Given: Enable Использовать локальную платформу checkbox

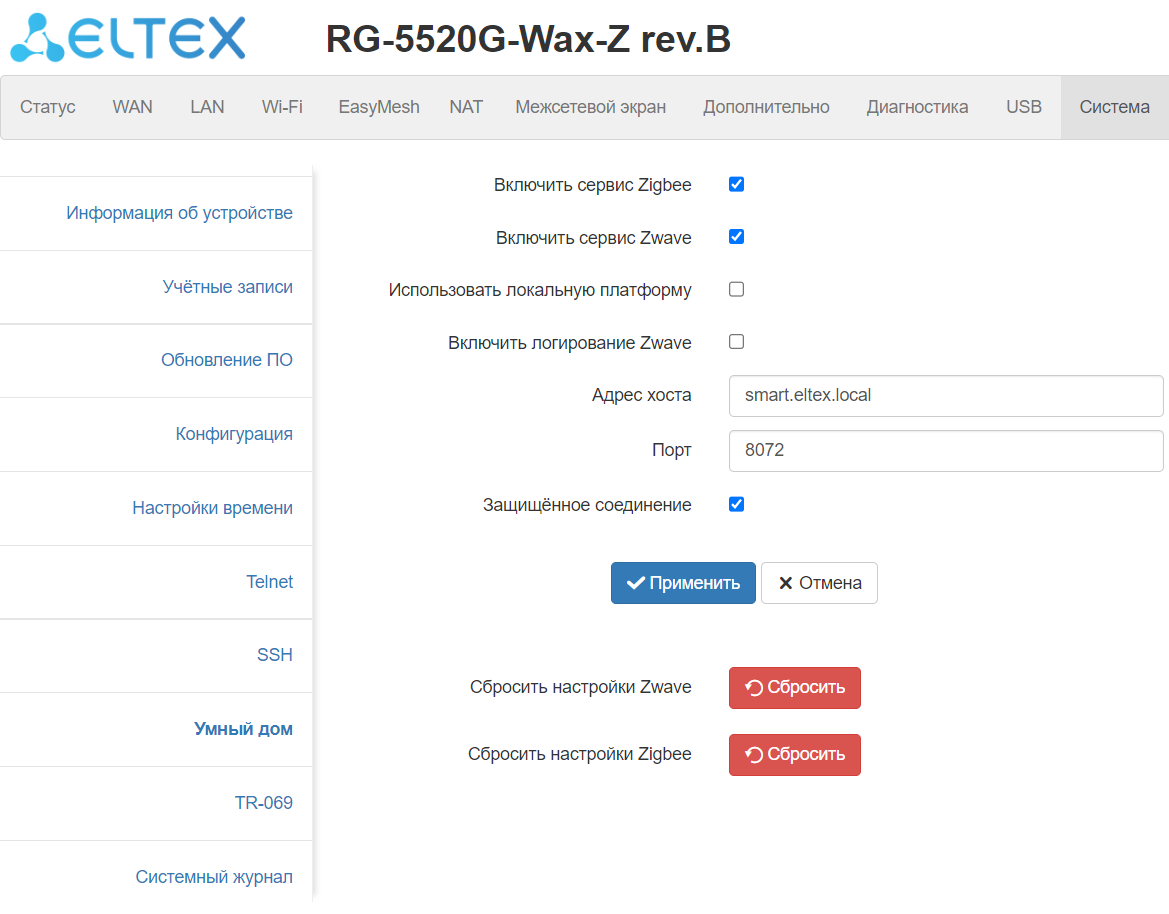Looking at the screenshot, I should coord(737,289).
